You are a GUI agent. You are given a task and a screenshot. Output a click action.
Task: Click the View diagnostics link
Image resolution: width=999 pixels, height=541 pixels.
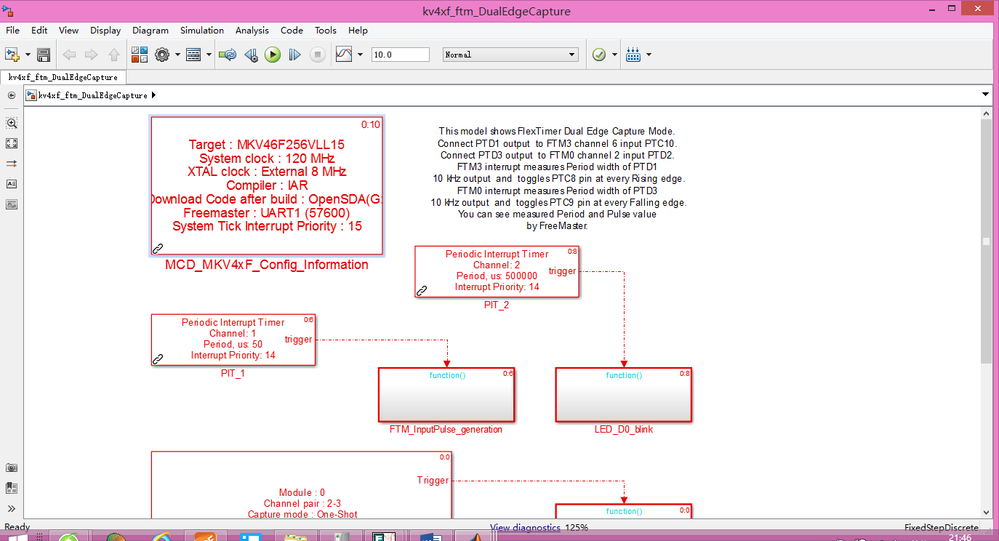[x=525, y=528]
